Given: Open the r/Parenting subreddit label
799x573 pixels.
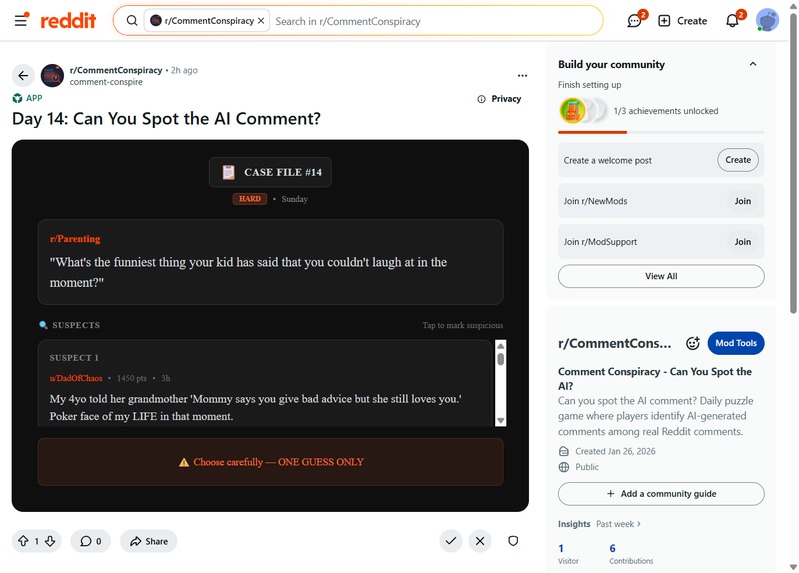Looking at the screenshot, I should pos(75,239).
